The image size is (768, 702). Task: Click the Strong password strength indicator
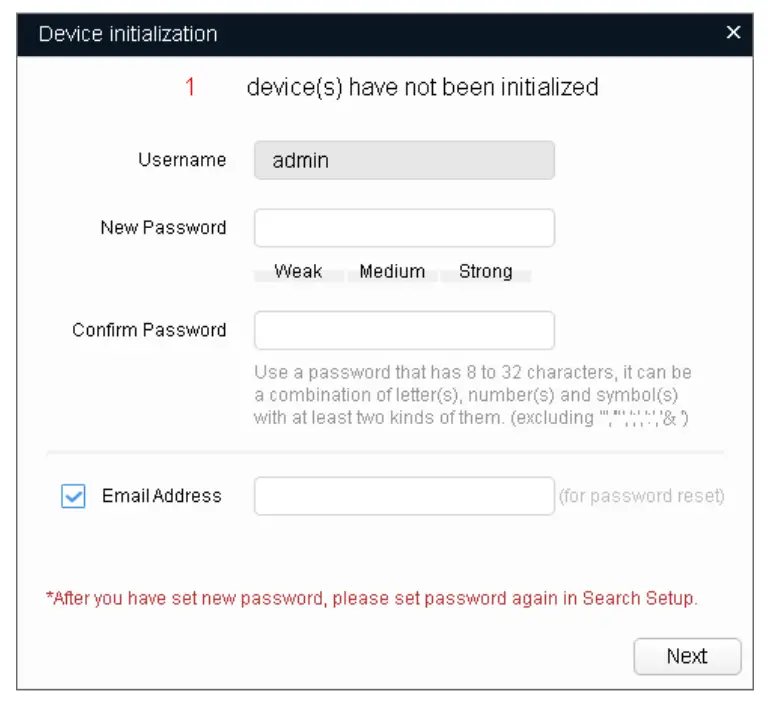tap(485, 272)
